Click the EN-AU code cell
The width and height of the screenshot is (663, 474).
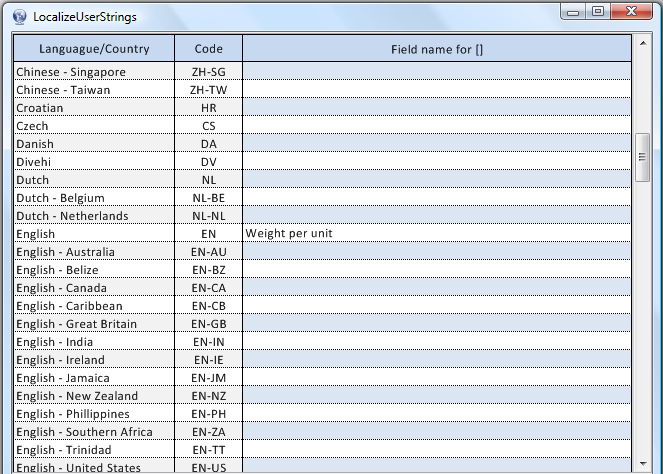[x=209, y=252]
